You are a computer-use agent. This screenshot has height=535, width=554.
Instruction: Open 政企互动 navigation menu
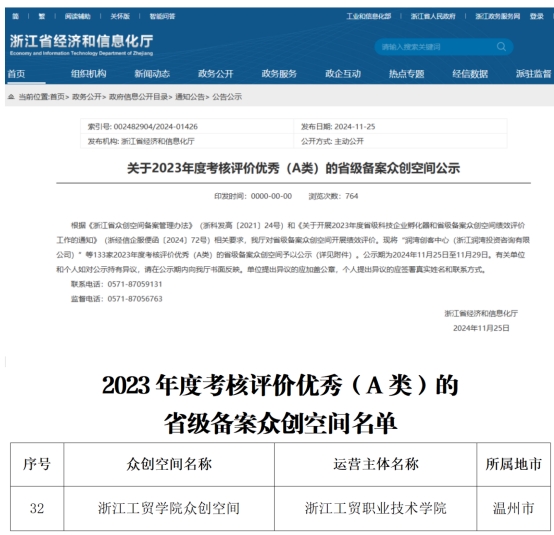343,74
